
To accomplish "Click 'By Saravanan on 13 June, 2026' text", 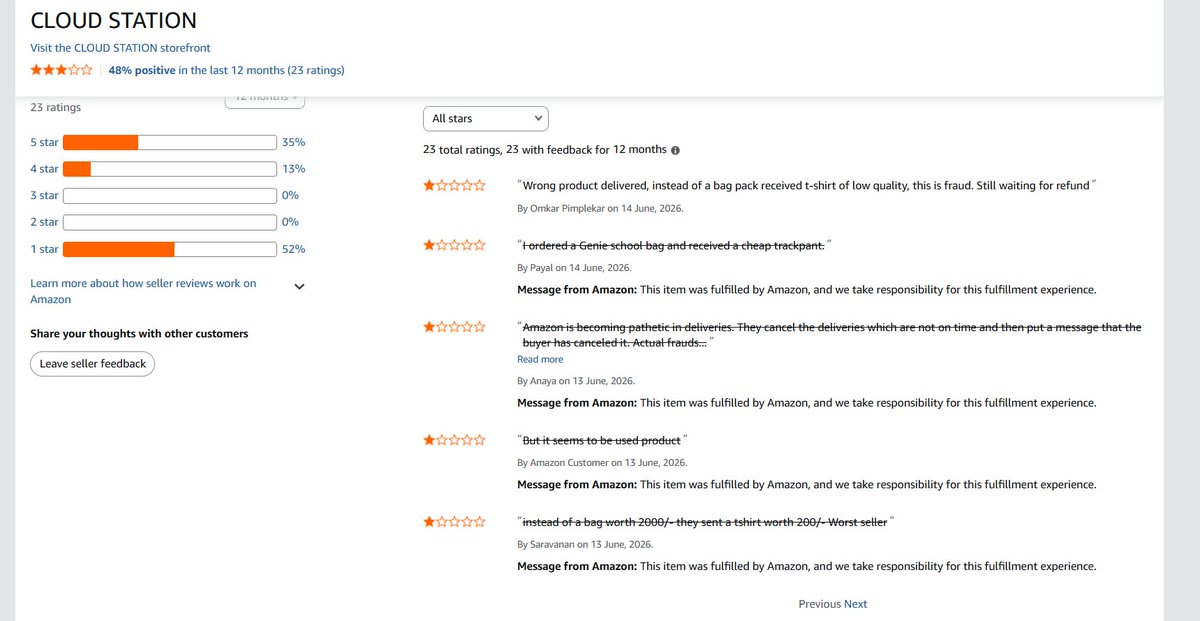I will pos(585,545).
